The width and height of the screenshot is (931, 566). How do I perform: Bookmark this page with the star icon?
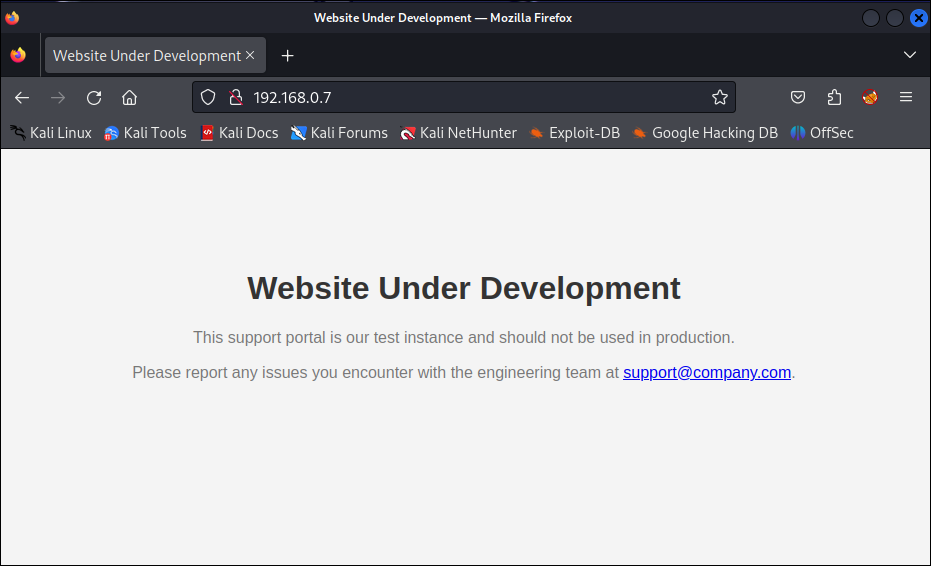(x=719, y=97)
